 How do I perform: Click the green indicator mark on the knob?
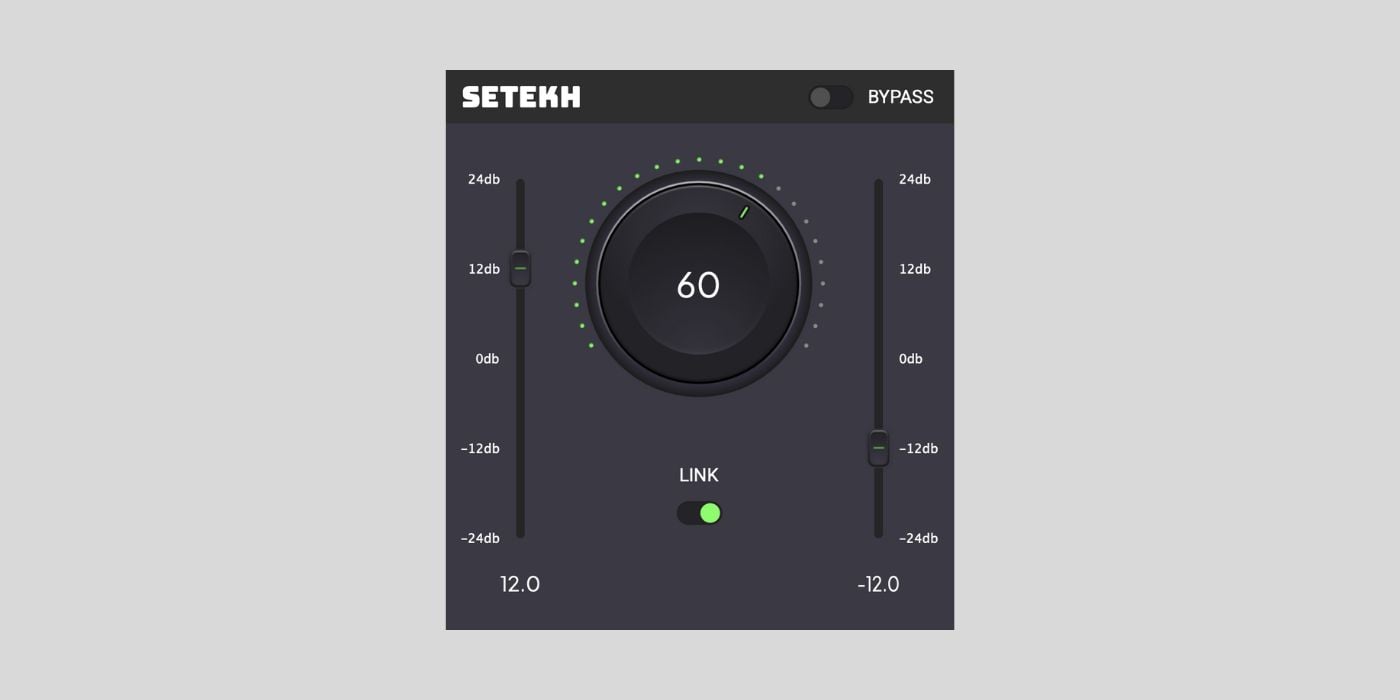click(744, 212)
